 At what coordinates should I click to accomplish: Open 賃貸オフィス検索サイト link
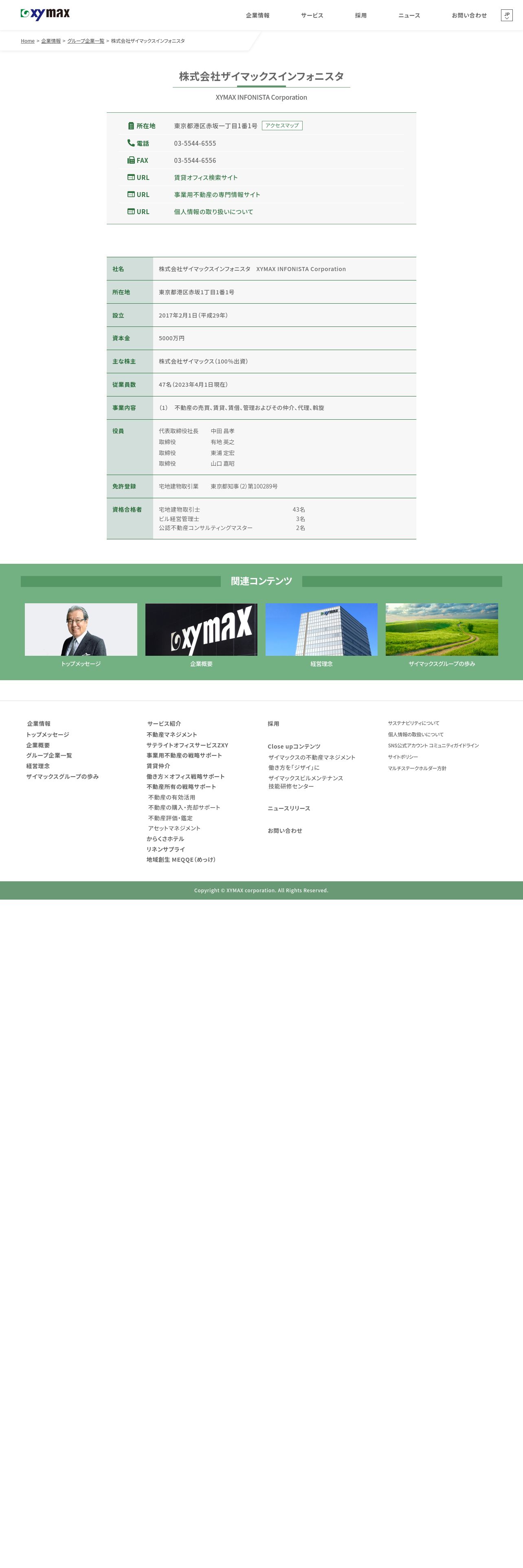click(206, 178)
